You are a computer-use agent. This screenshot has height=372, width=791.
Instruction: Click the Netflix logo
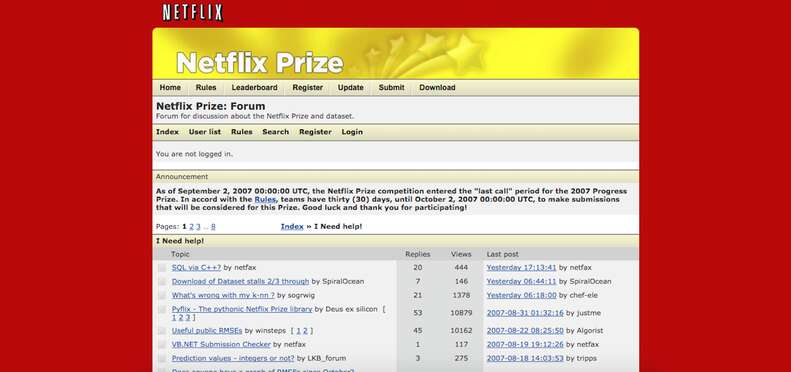(192, 13)
